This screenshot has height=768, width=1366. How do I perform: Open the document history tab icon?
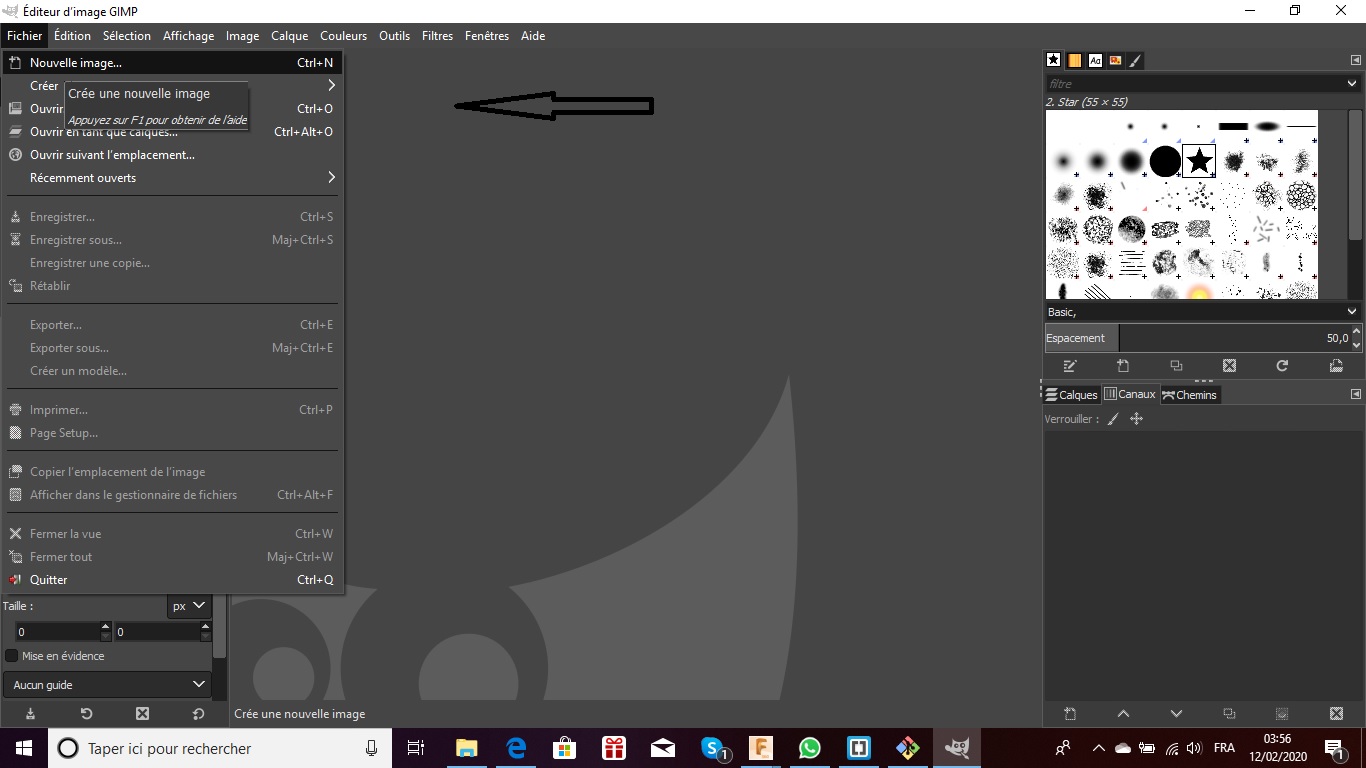click(1115, 60)
